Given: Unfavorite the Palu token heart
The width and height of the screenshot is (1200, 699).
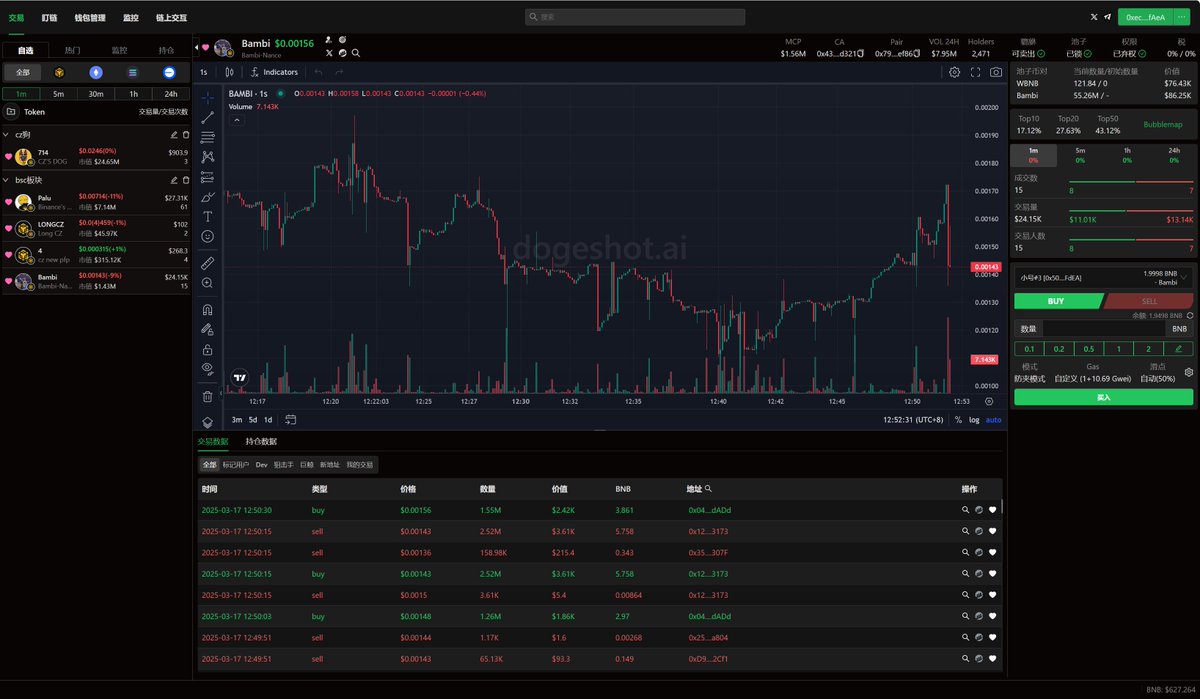Looking at the screenshot, I should coord(8,202).
